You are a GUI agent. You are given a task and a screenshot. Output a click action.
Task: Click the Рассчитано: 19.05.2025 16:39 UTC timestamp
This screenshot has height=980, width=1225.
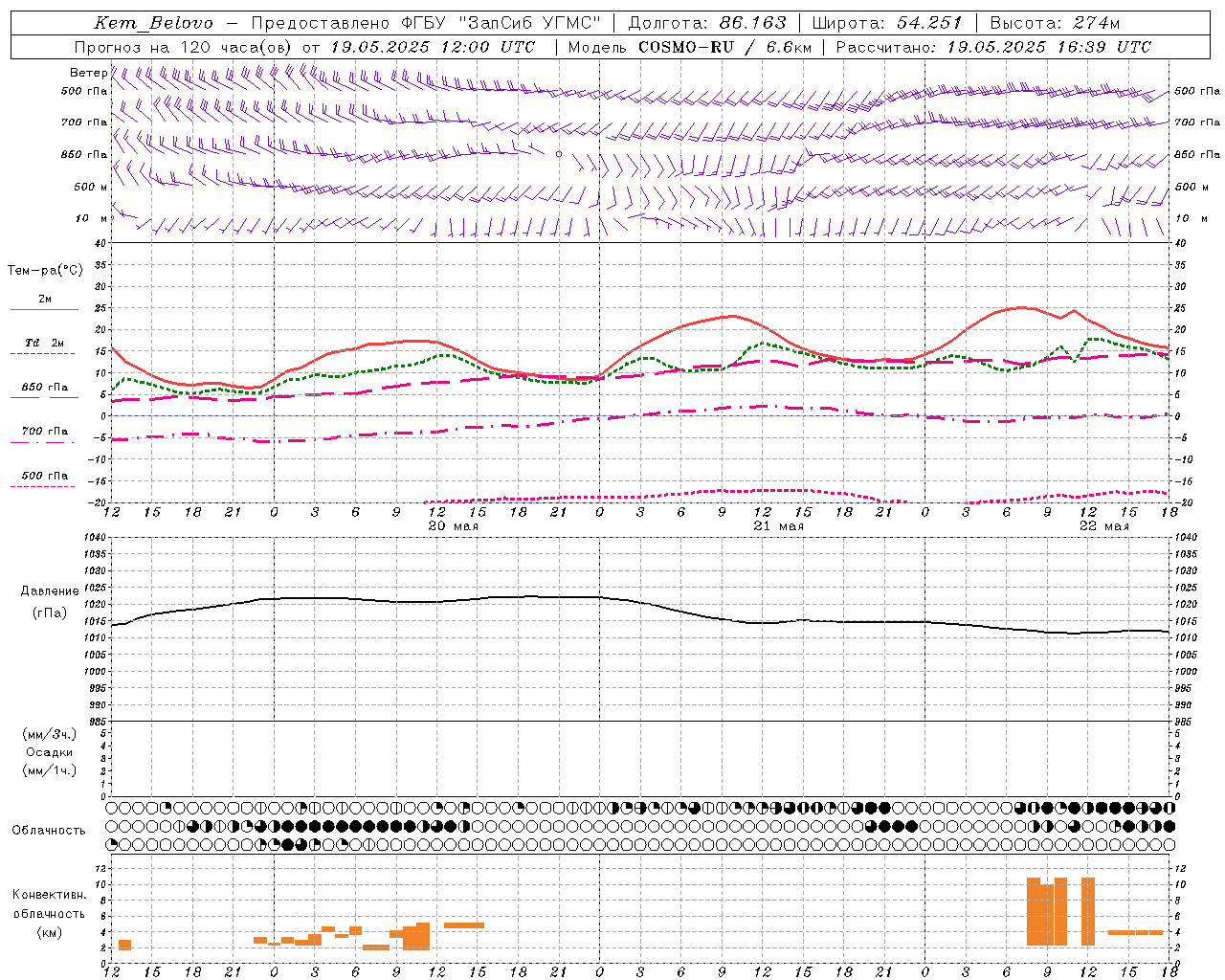click(993, 47)
